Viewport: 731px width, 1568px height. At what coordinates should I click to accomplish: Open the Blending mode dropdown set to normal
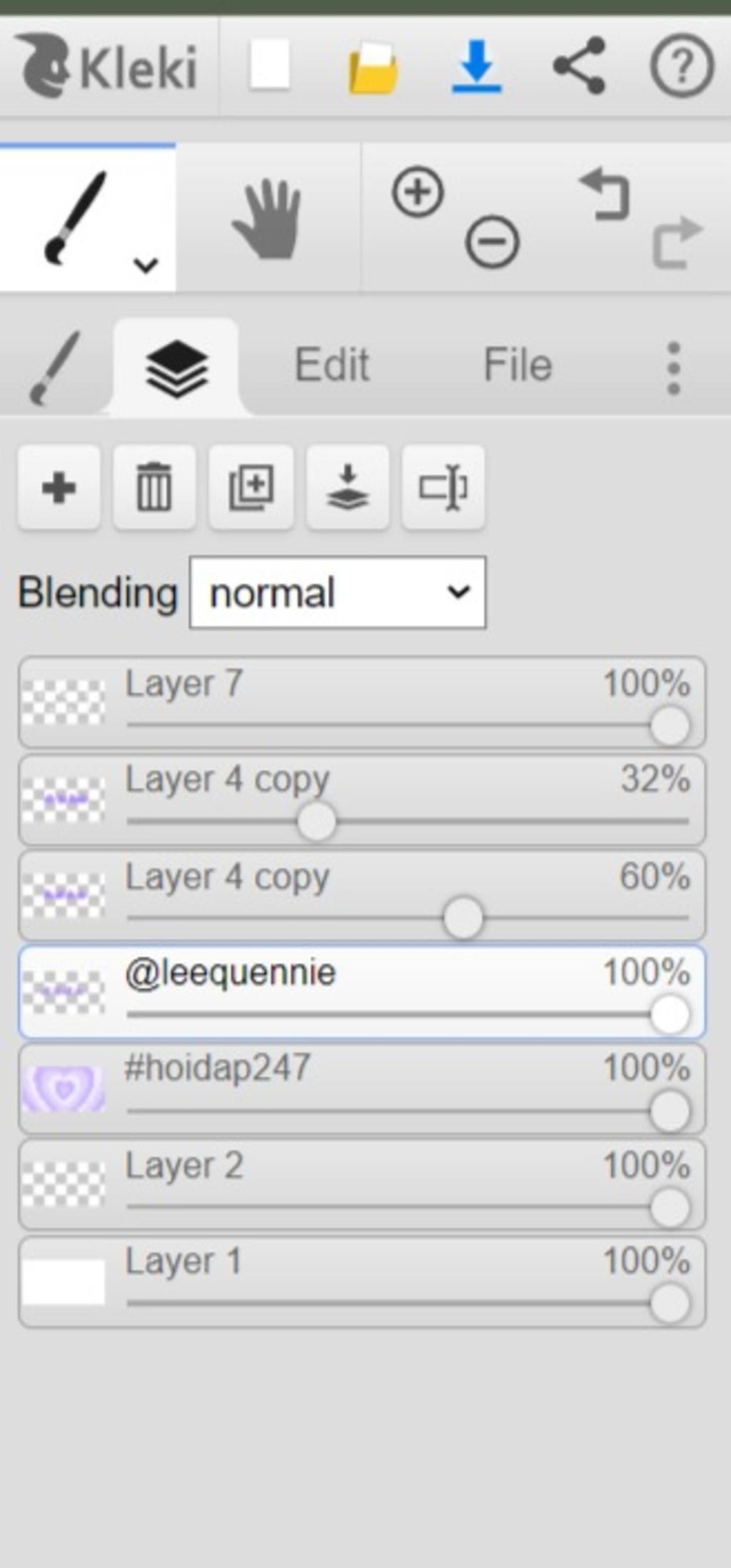click(338, 593)
